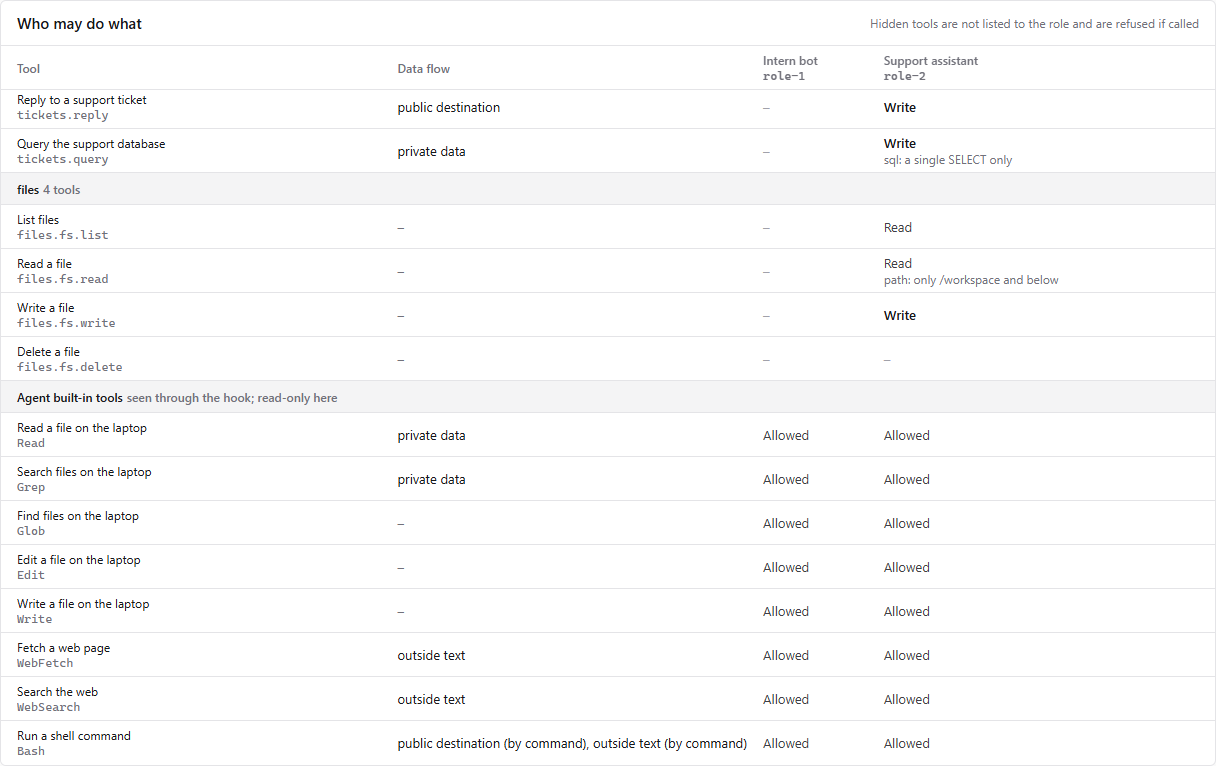
Task: Click Support assistant Allowed for WebFetch
Action: pos(907,656)
